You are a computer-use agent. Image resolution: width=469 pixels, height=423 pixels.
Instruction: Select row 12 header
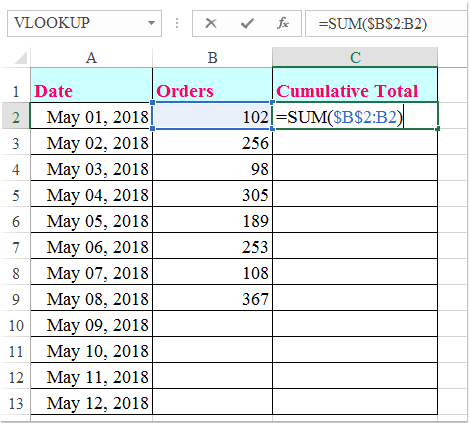16,376
